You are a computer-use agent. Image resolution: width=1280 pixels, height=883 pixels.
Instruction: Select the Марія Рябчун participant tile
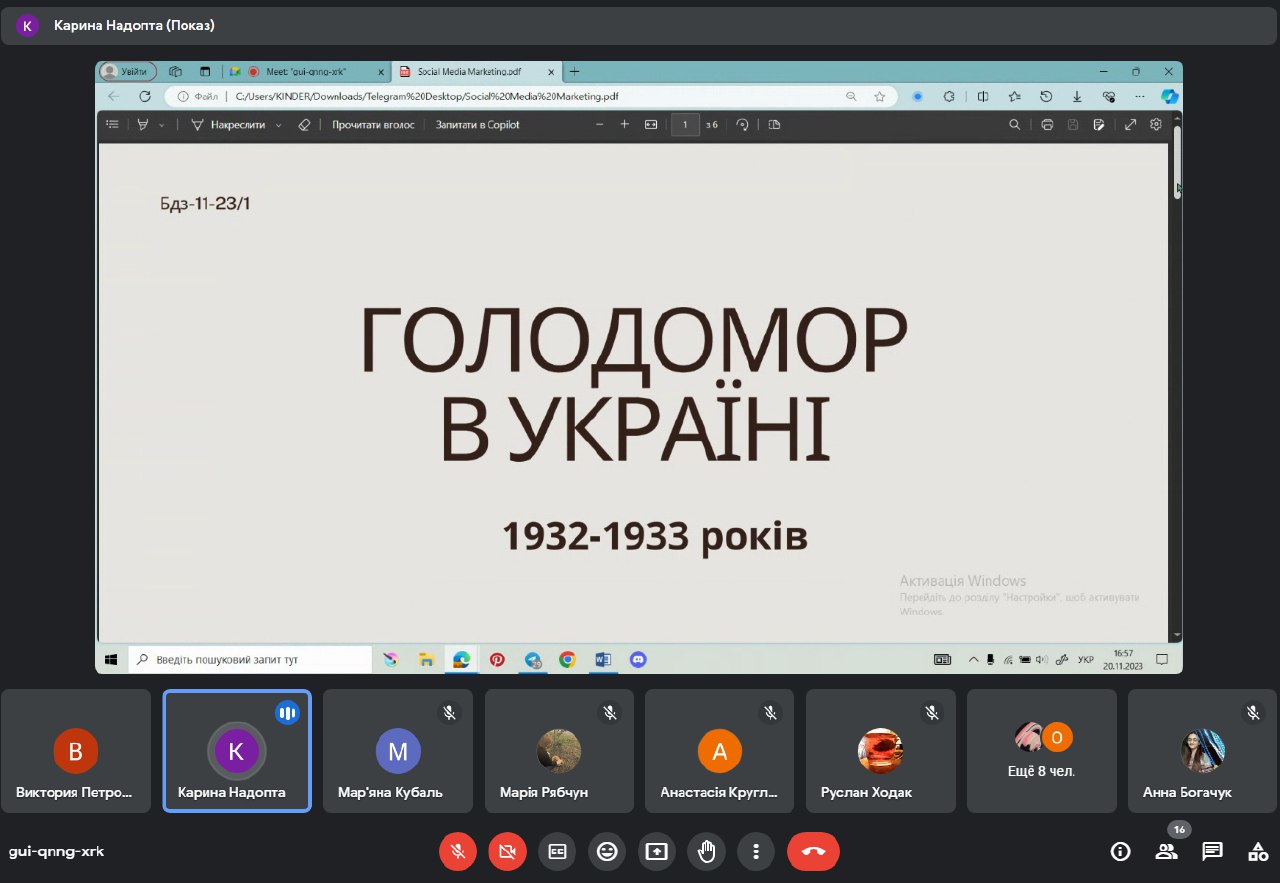pyautogui.click(x=559, y=751)
